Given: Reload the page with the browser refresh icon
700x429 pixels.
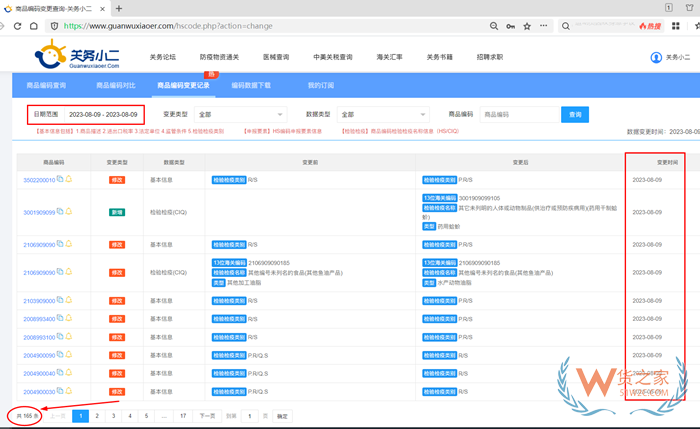Looking at the screenshot, I should tap(17, 26).
